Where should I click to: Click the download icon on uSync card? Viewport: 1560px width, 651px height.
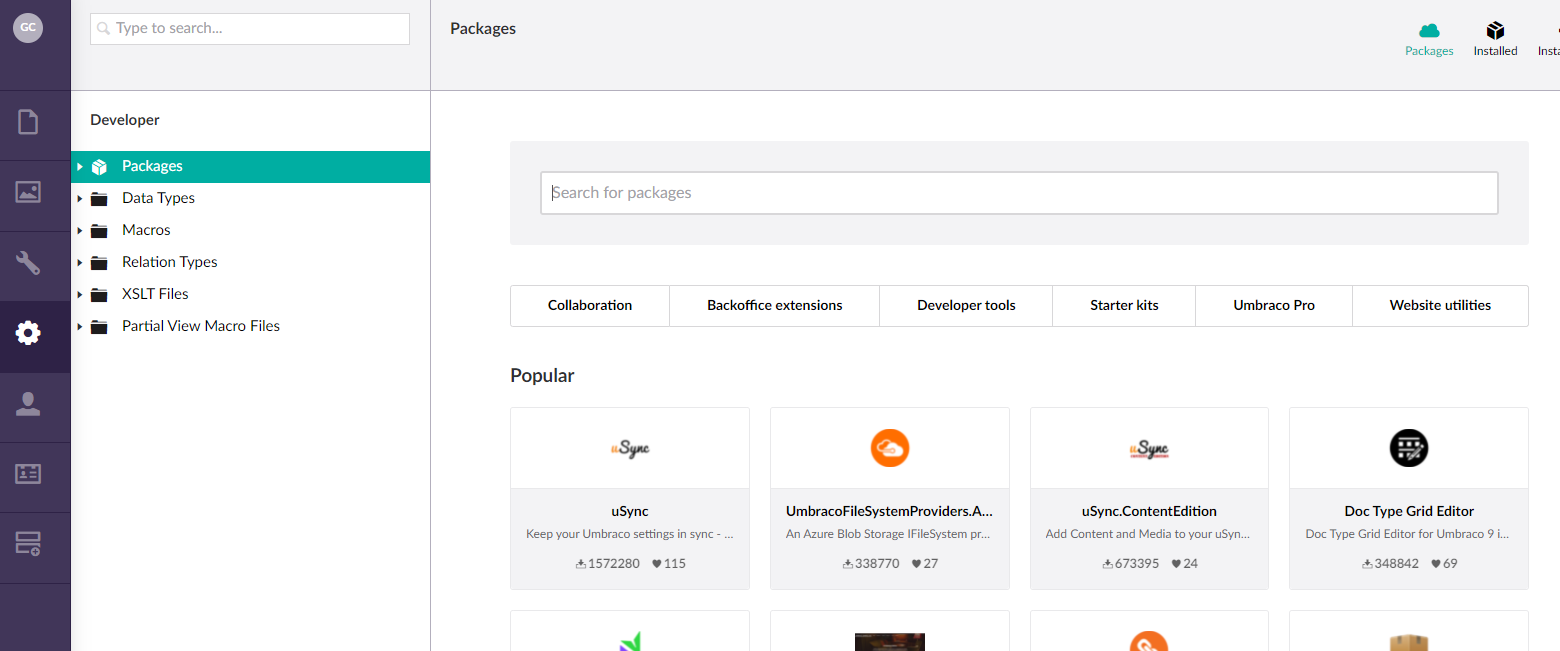tap(581, 564)
